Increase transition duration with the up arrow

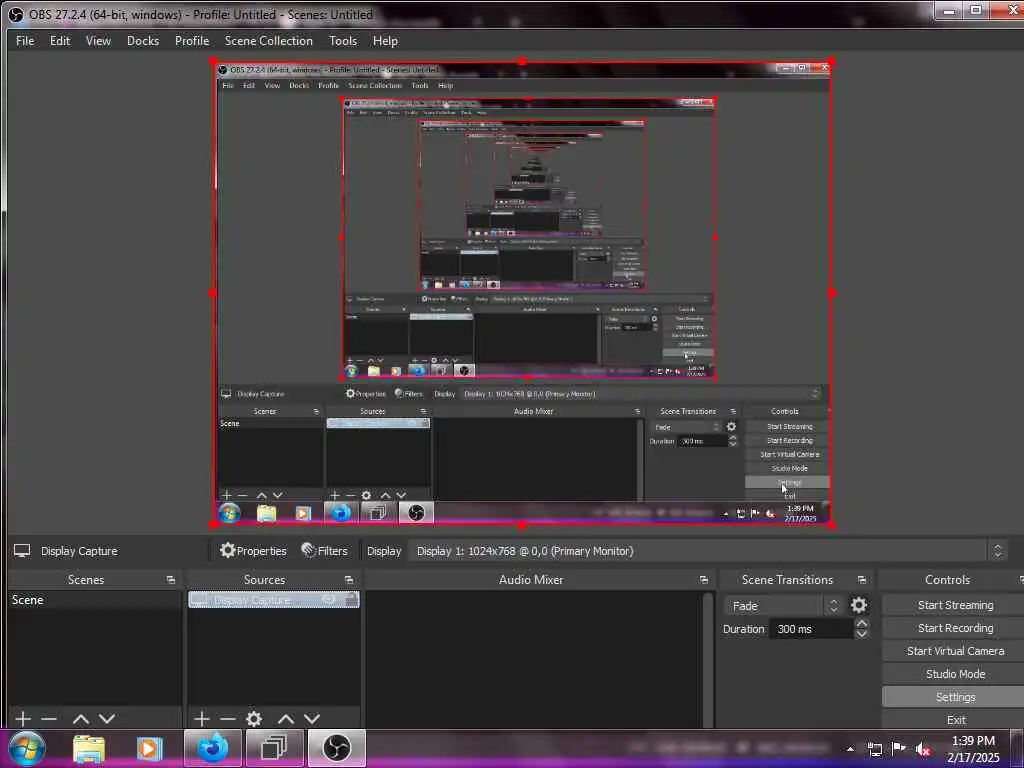pyautogui.click(x=861, y=624)
